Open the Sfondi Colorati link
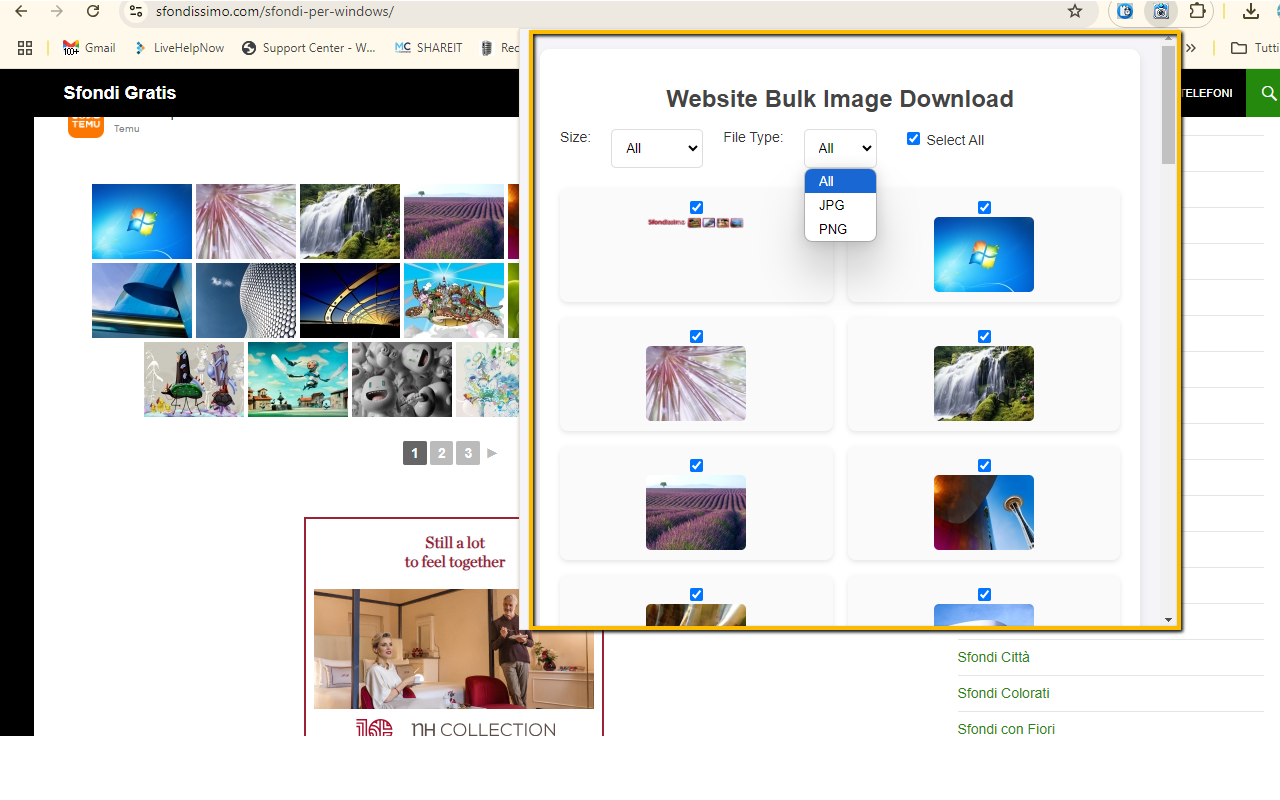 click(1003, 693)
